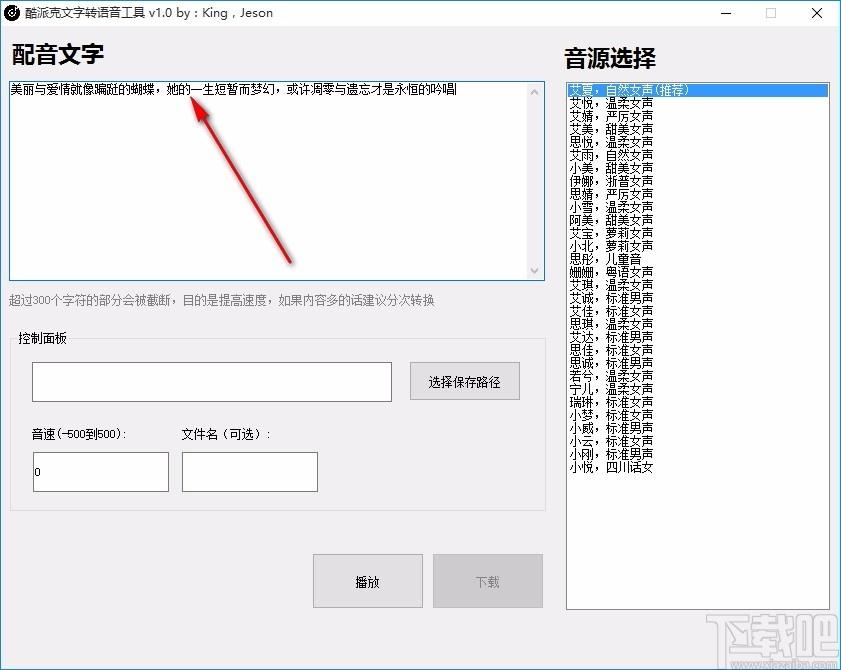Screen dimensions: 841x670
Task: Click the 选择保存路径 button
Action: [464, 381]
